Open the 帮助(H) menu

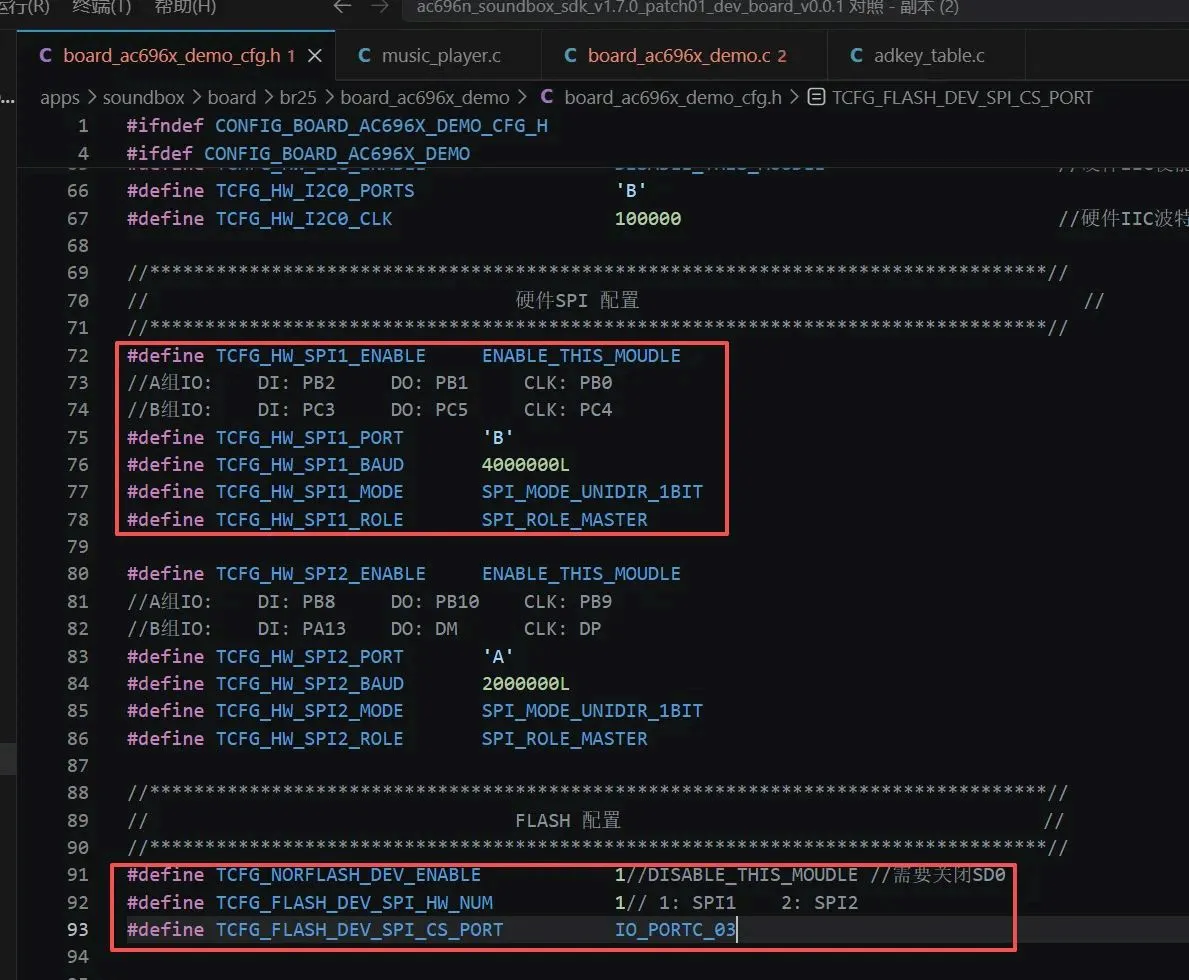tap(185, 7)
